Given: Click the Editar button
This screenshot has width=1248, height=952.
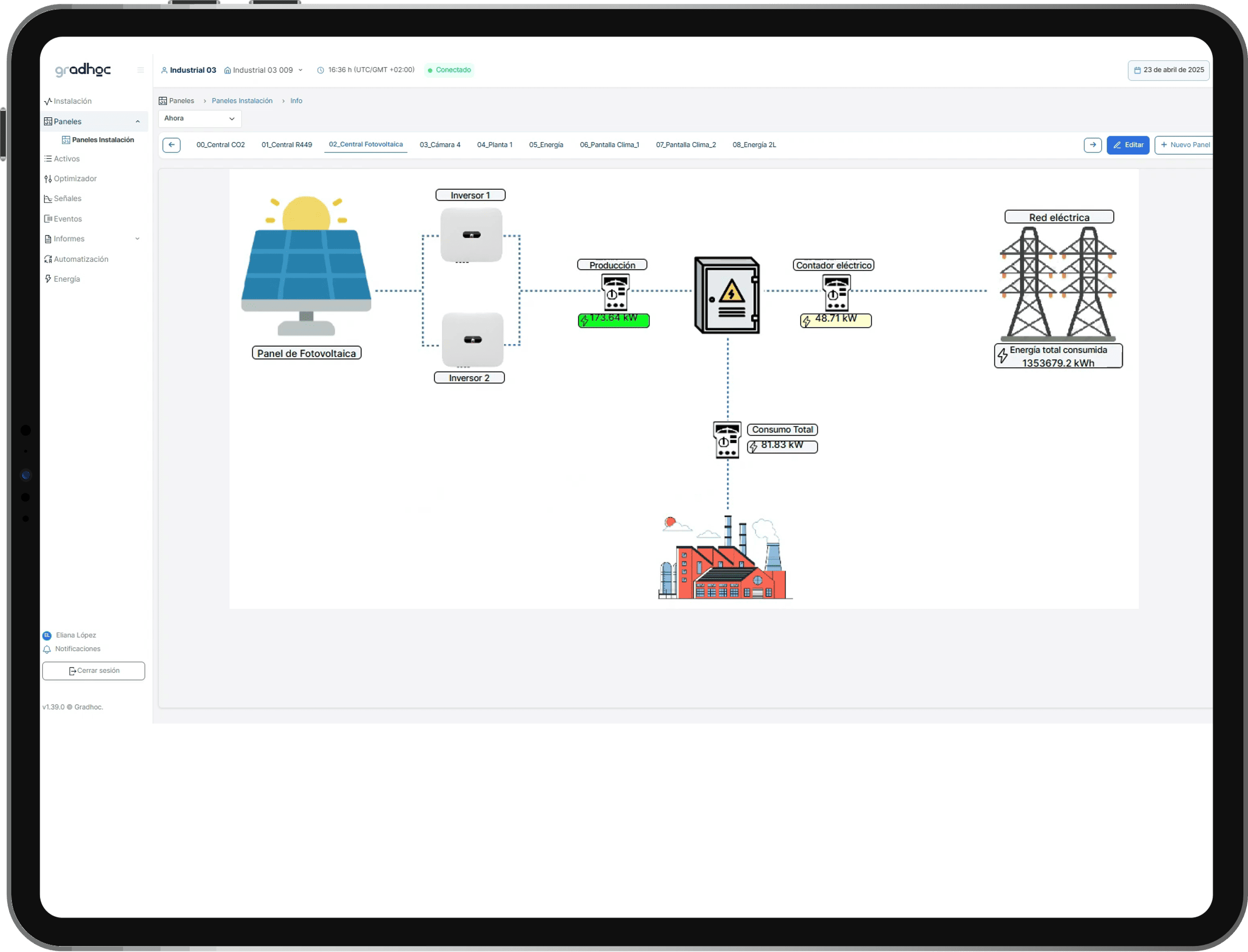Looking at the screenshot, I should (x=1128, y=145).
